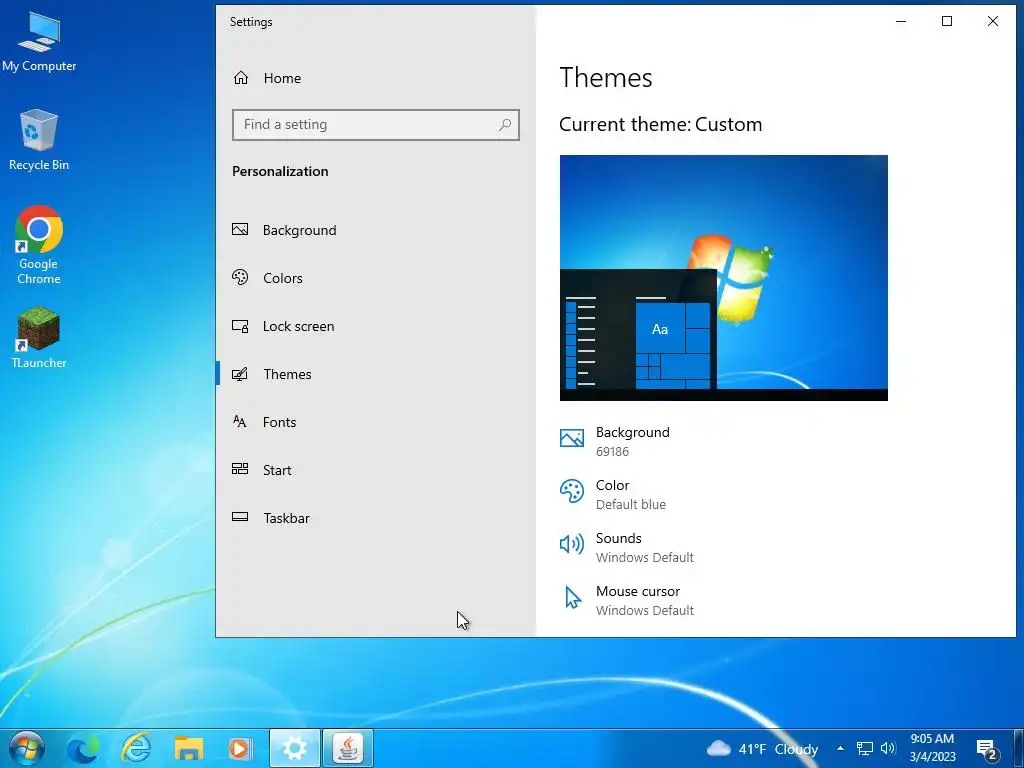Viewport: 1024px width, 768px height.
Task: Focus the Find a setting search box
Action: (x=376, y=125)
